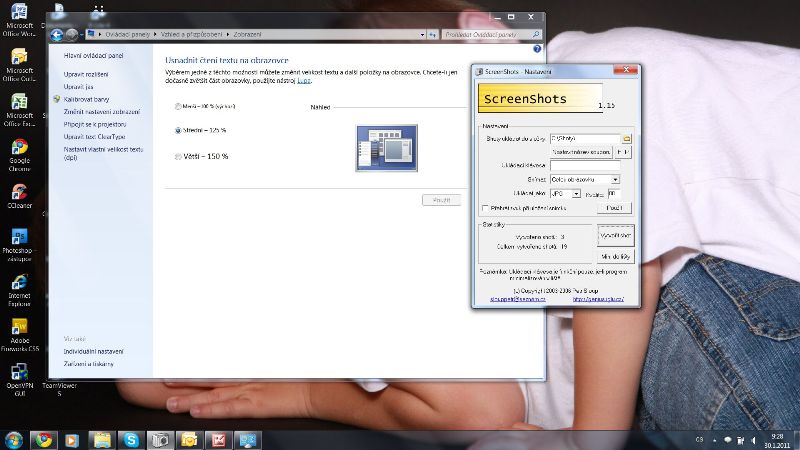Click the Kvalita value field
This screenshot has height=450, width=800.
(614, 194)
